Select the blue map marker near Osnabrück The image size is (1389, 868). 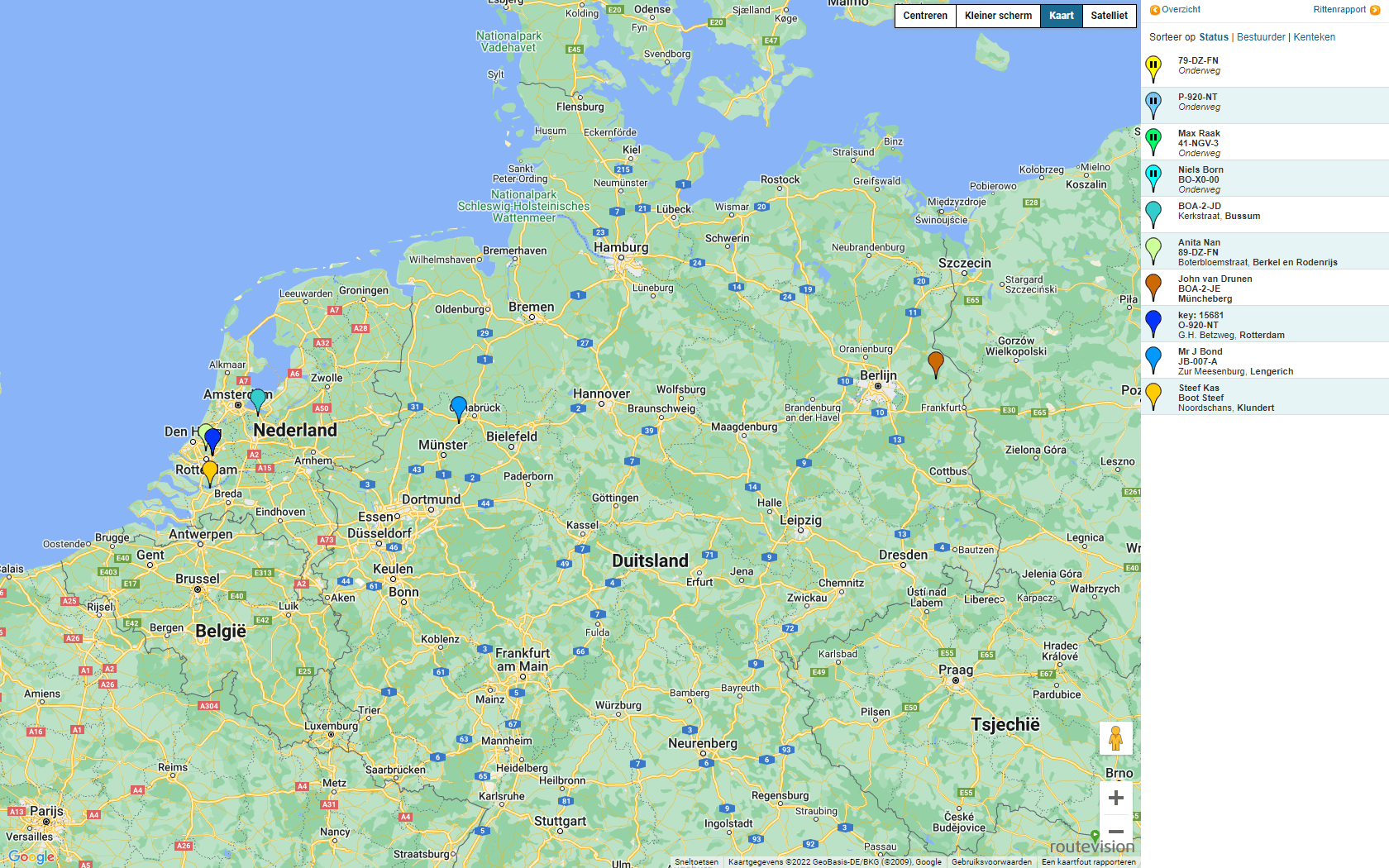[459, 408]
